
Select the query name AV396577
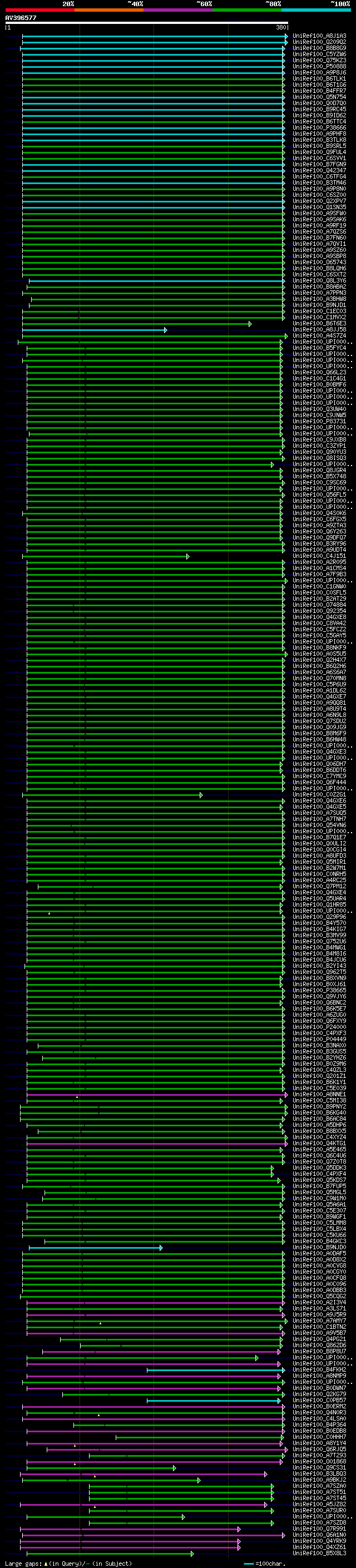[21, 18]
